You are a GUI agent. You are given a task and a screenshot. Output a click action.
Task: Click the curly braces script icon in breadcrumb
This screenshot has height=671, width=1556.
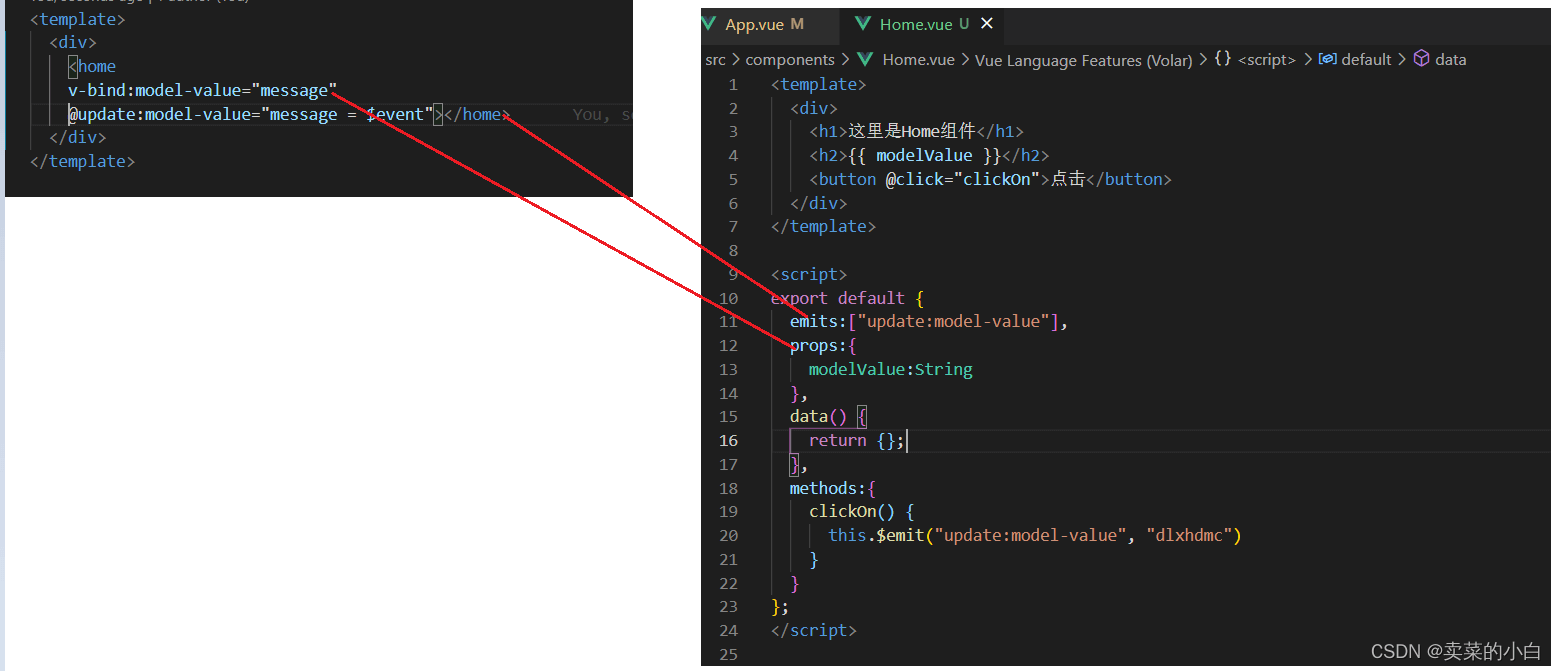click(x=1222, y=59)
